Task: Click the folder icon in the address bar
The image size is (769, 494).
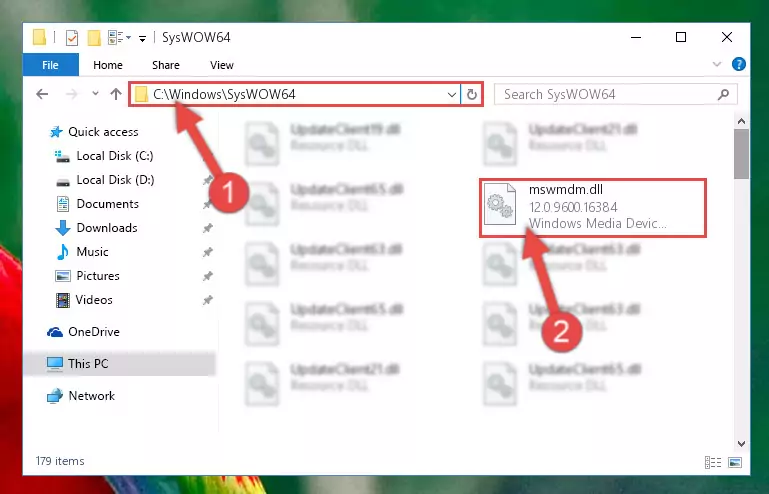Action: [141, 94]
